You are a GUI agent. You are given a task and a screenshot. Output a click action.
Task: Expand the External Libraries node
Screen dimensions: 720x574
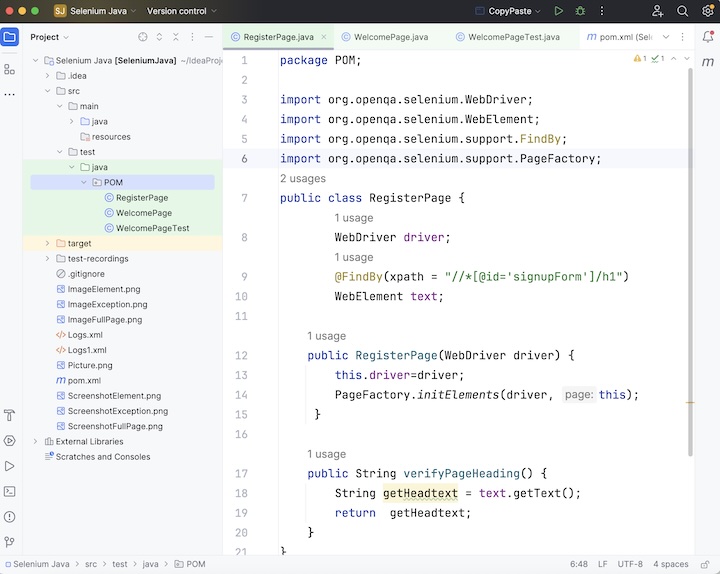click(36, 441)
